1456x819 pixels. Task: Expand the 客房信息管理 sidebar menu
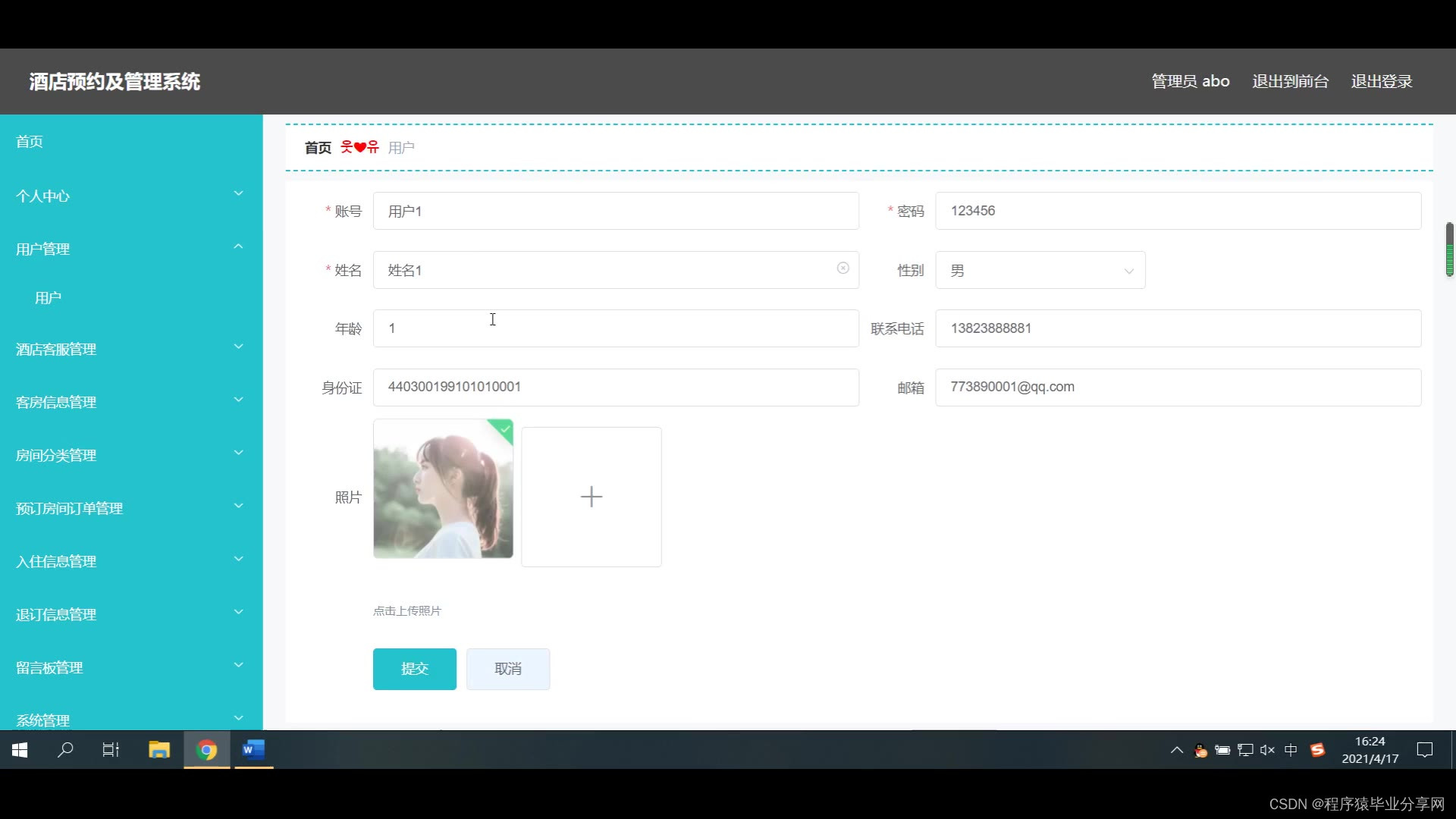tap(130, 402)
